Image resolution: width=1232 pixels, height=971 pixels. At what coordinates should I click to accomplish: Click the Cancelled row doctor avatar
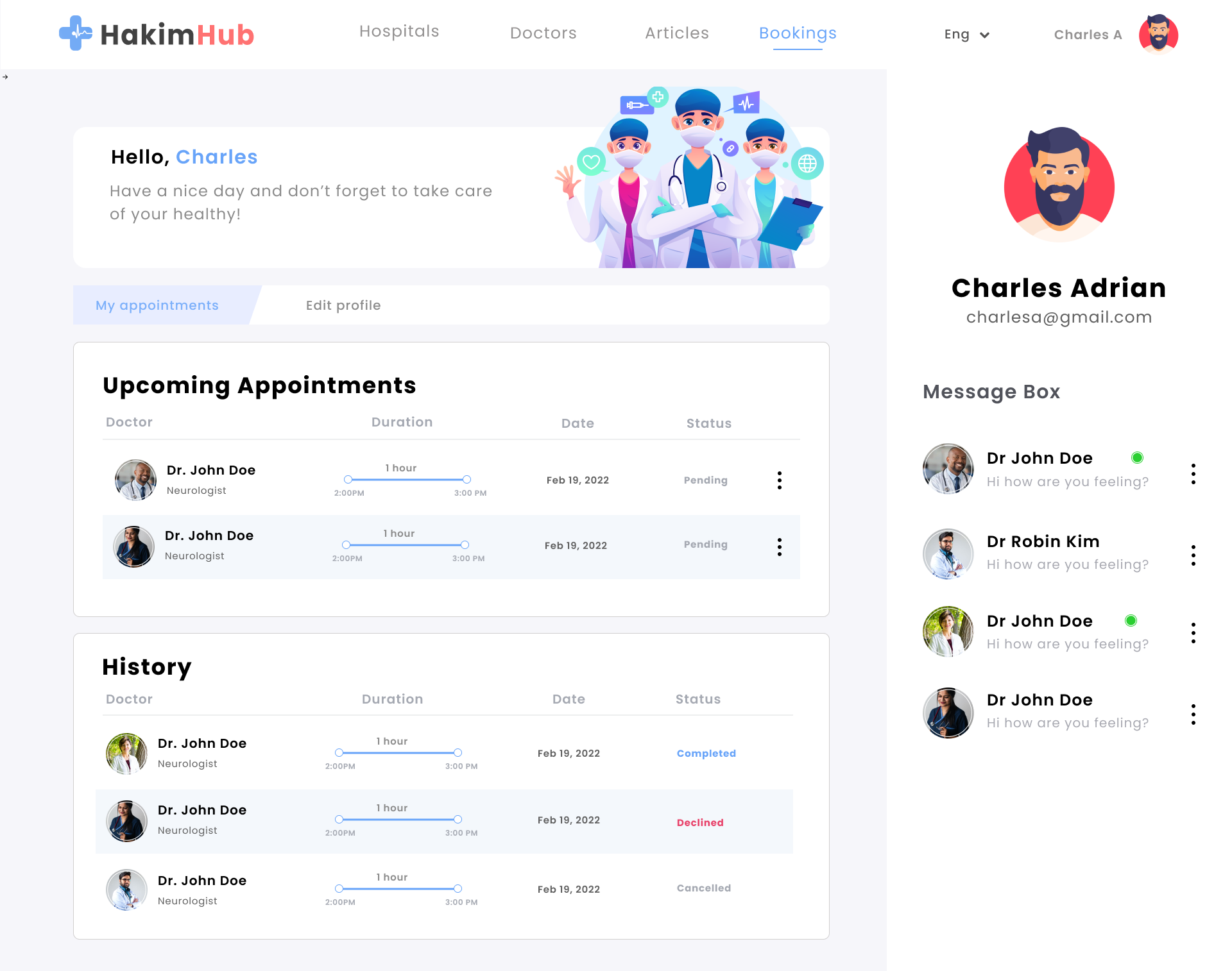(126, 890)
